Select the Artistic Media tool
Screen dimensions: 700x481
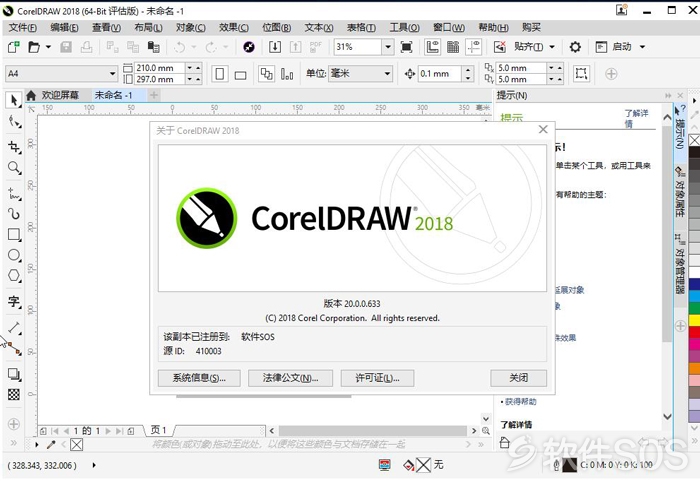click(14, 214)
